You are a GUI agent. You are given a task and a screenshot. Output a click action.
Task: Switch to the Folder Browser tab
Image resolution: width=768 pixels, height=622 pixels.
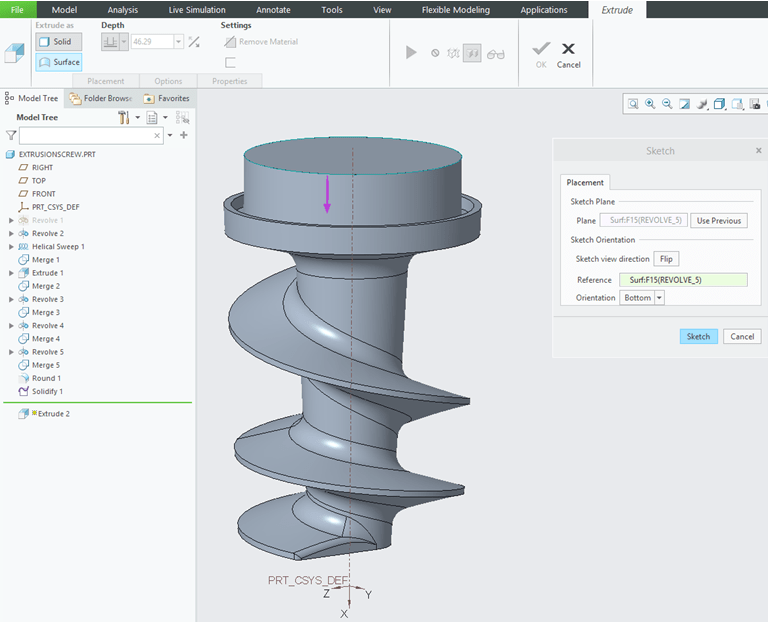pos(100,98)
